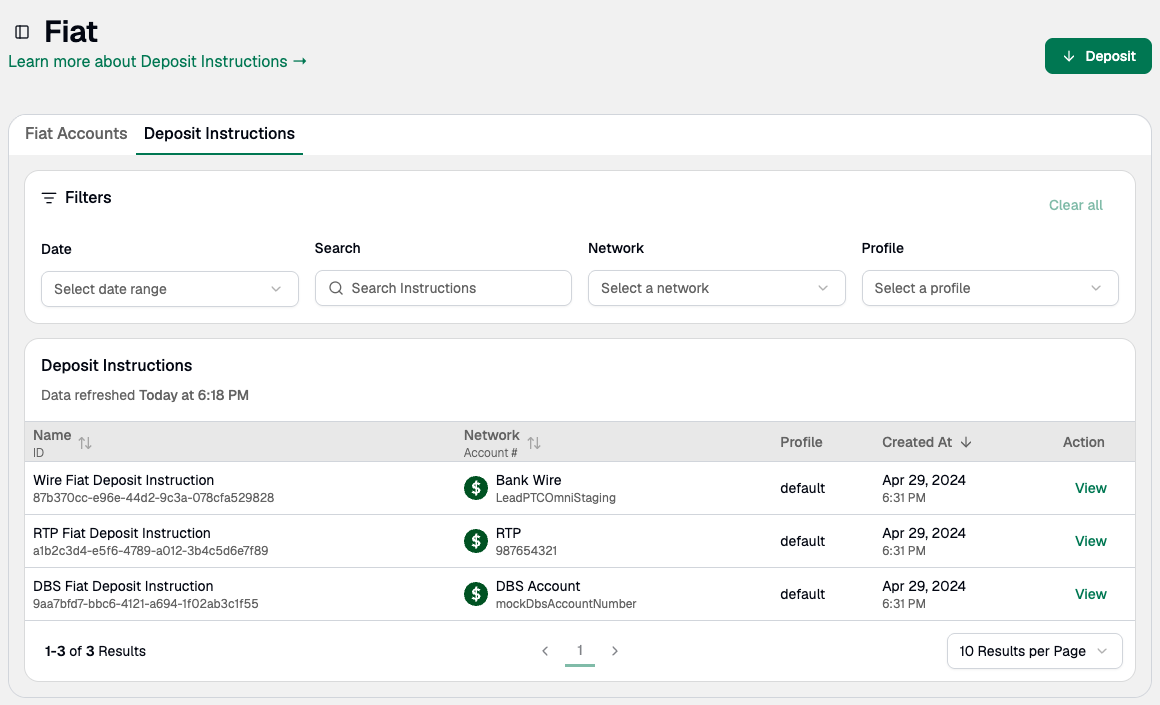The image size is (1160, 705).
Task: Open Learn more about Deposit Instructions link
Action: coord(158,61)
